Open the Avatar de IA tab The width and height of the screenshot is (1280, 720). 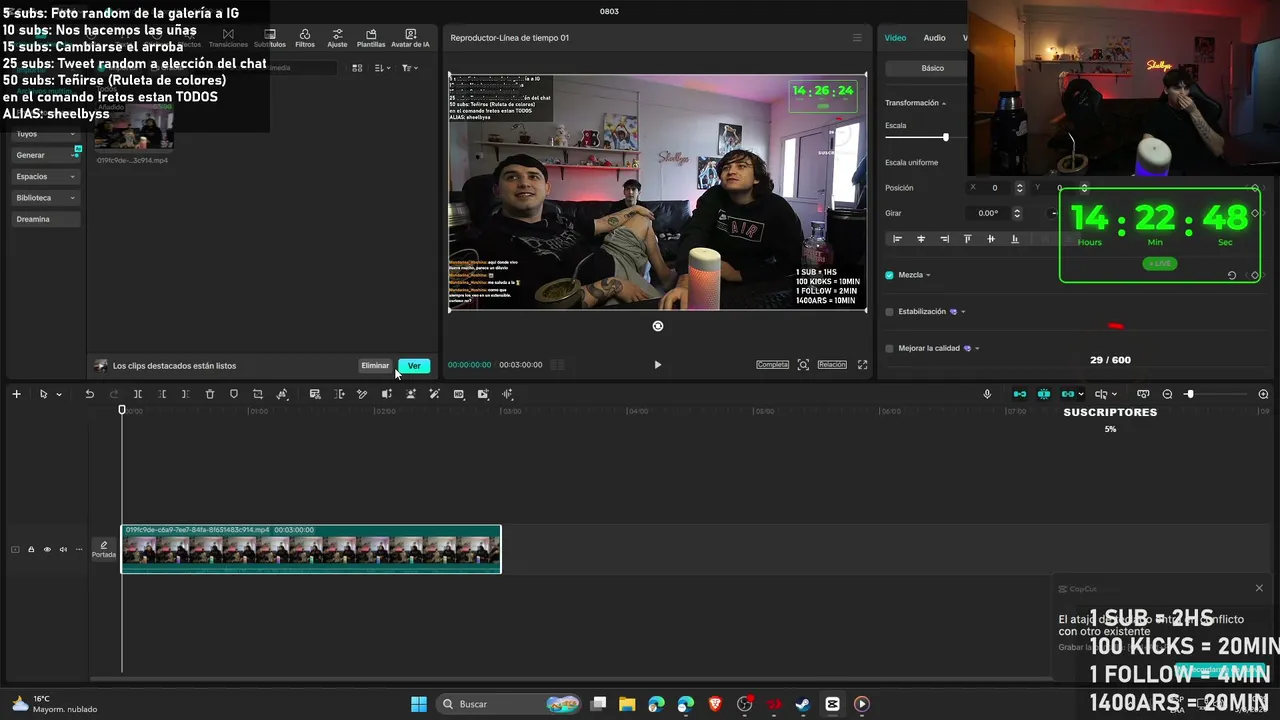click(x=410, y=38)
